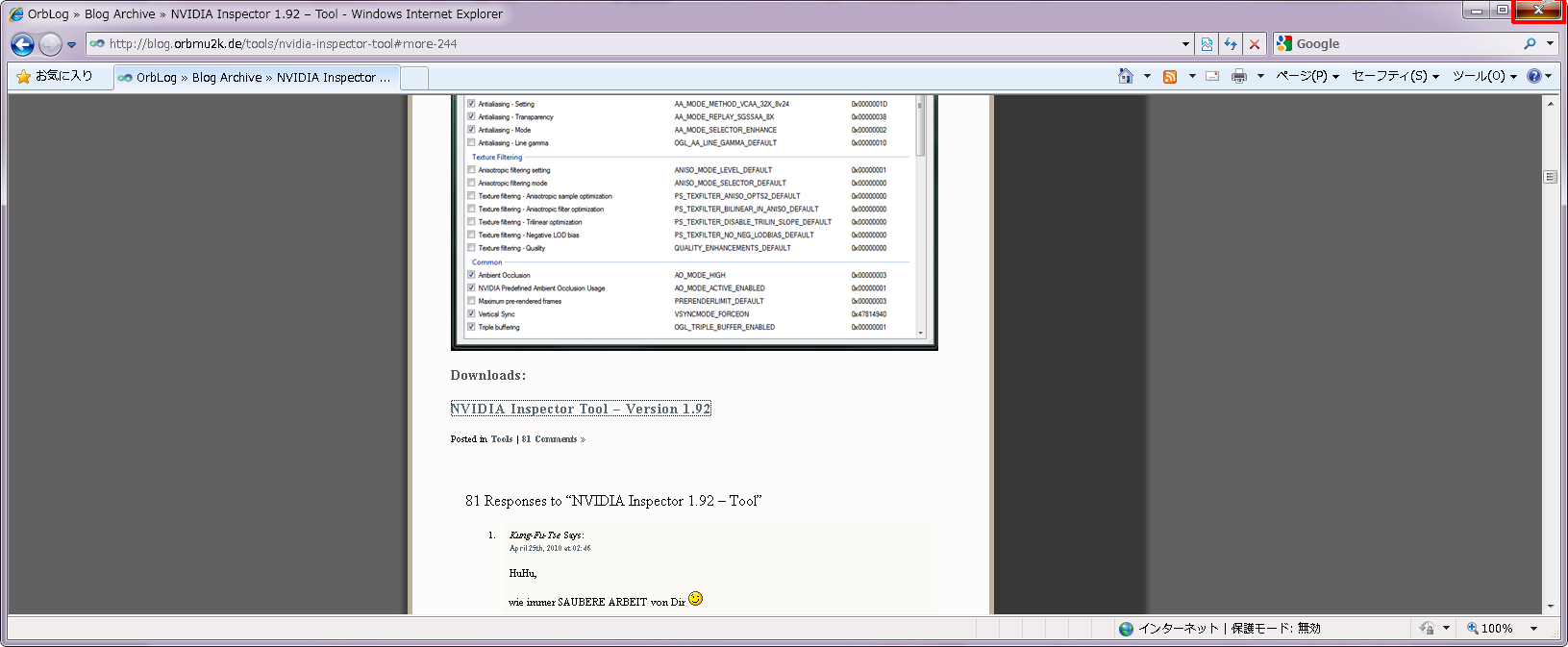The width and height of the screenshot is (1568, 647).
Task: Click the Downloads: heading text
Action: click(x=488, y=376)
